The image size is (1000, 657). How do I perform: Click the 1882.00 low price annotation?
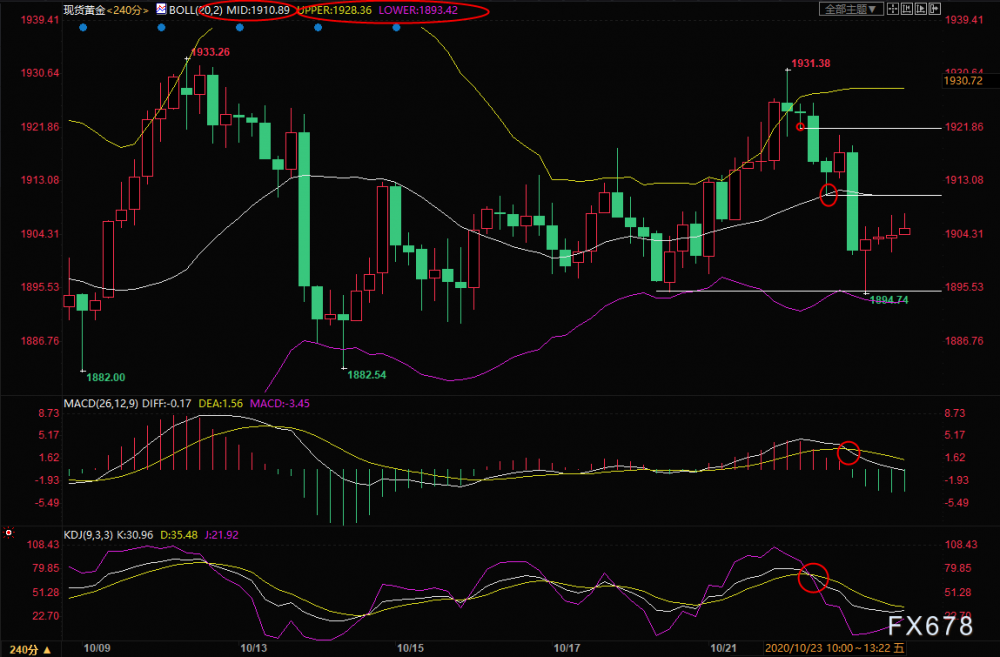(x=106, y=377)
